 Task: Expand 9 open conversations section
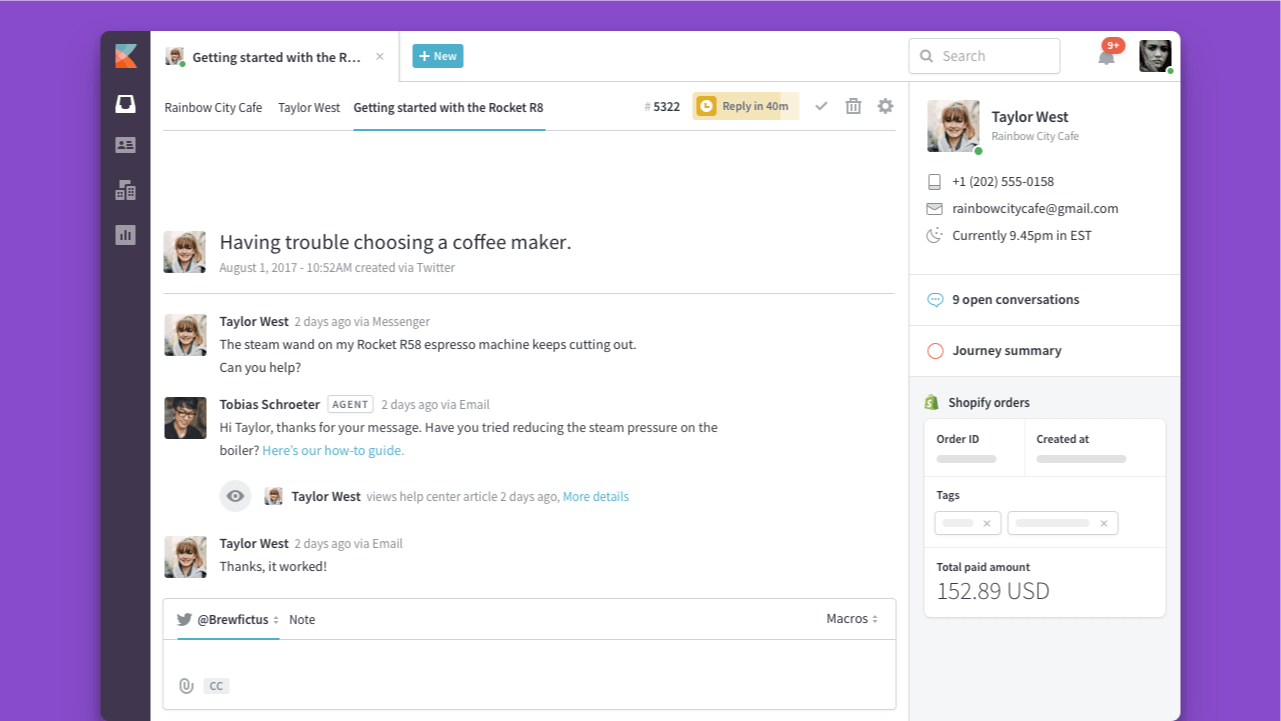pos(1045,300)
